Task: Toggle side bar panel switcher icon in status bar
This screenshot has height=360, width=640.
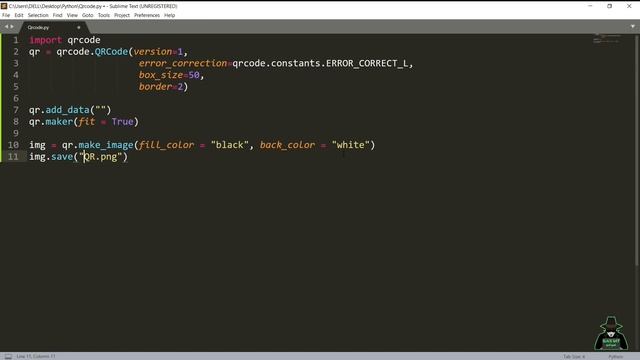Action: [x=8, y=356]
